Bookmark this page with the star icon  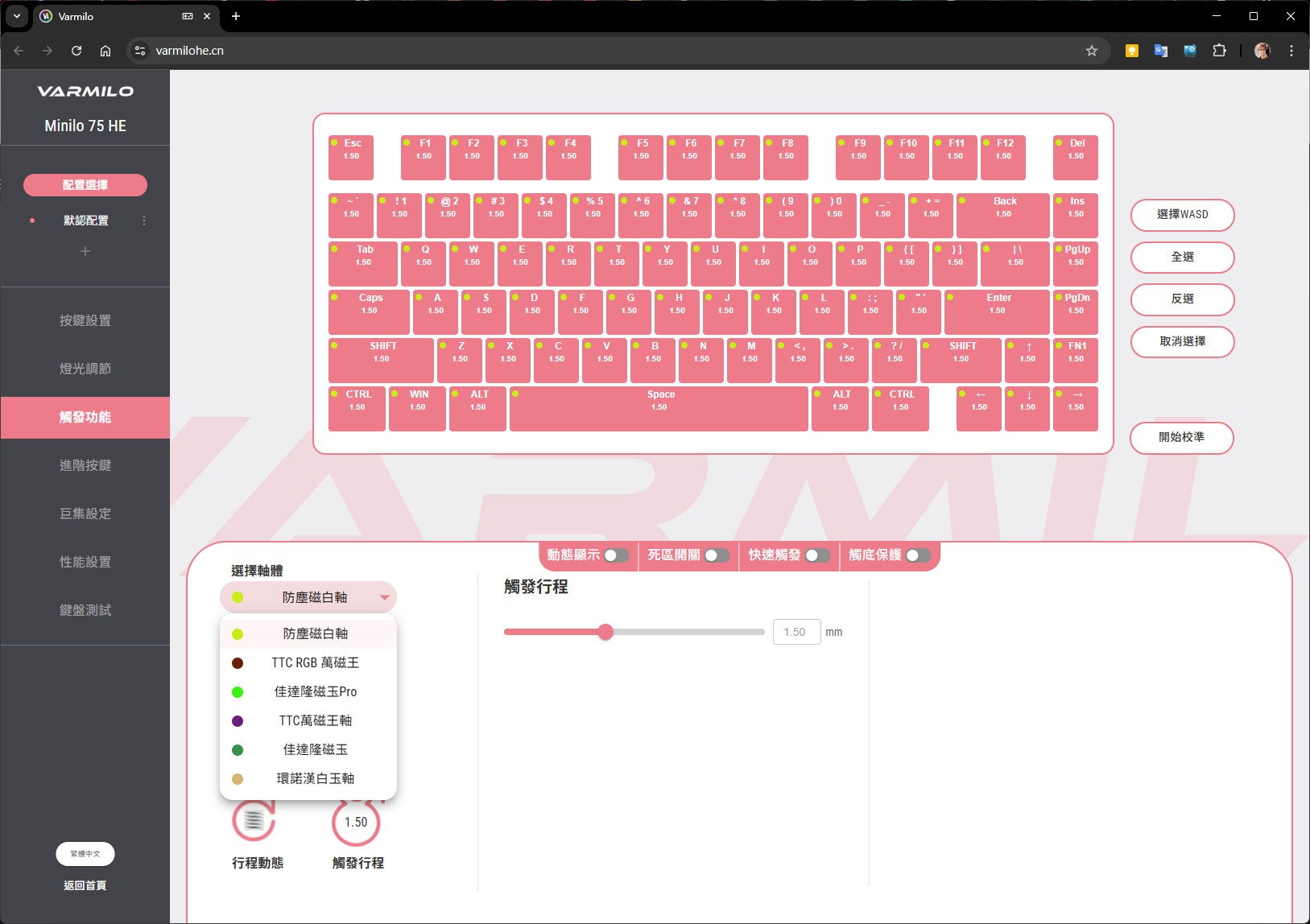click(x=1092, y=51)
